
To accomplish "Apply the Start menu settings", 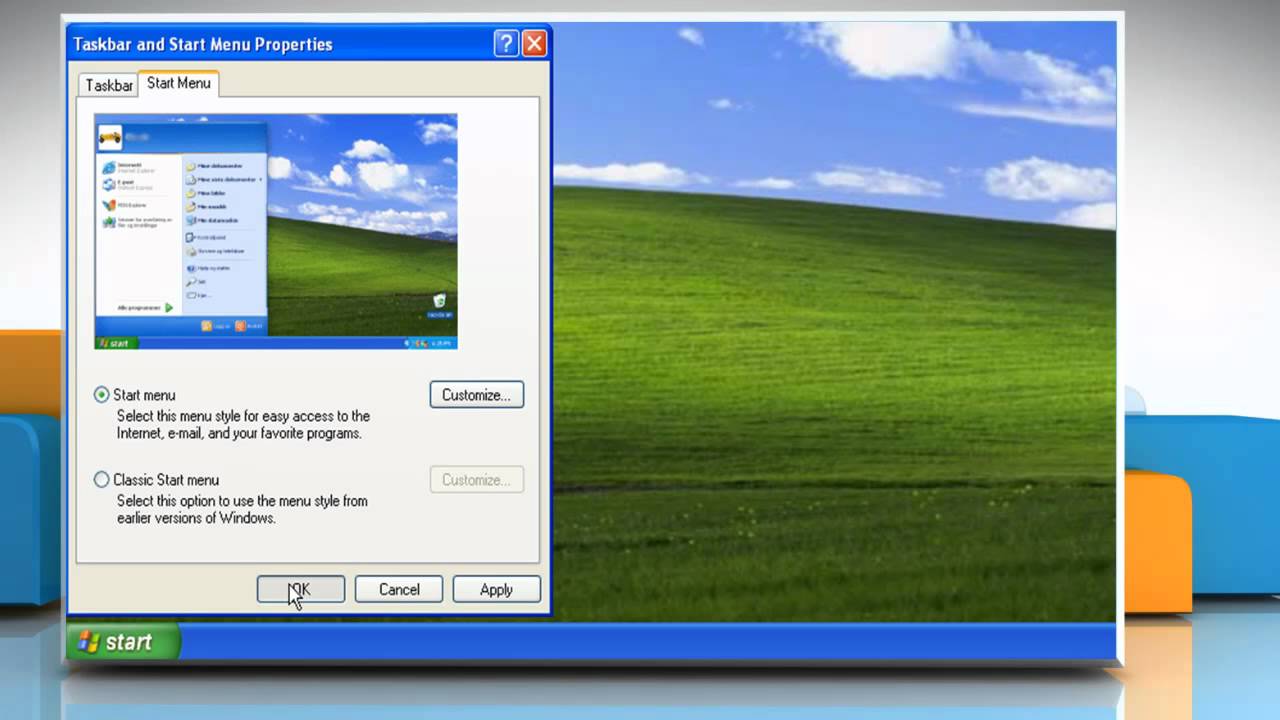I will 496,589.
